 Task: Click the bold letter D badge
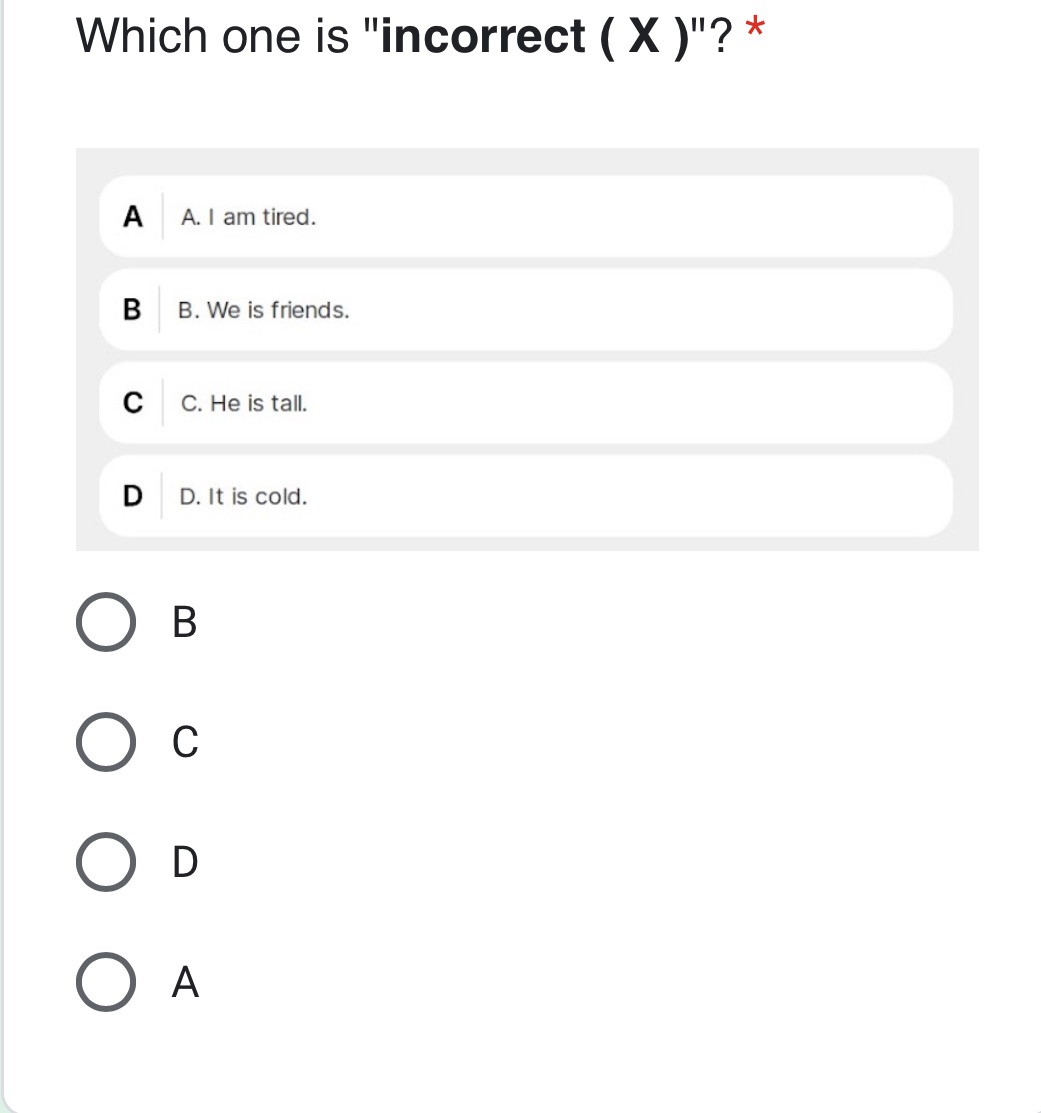click(x=130, y=496)
